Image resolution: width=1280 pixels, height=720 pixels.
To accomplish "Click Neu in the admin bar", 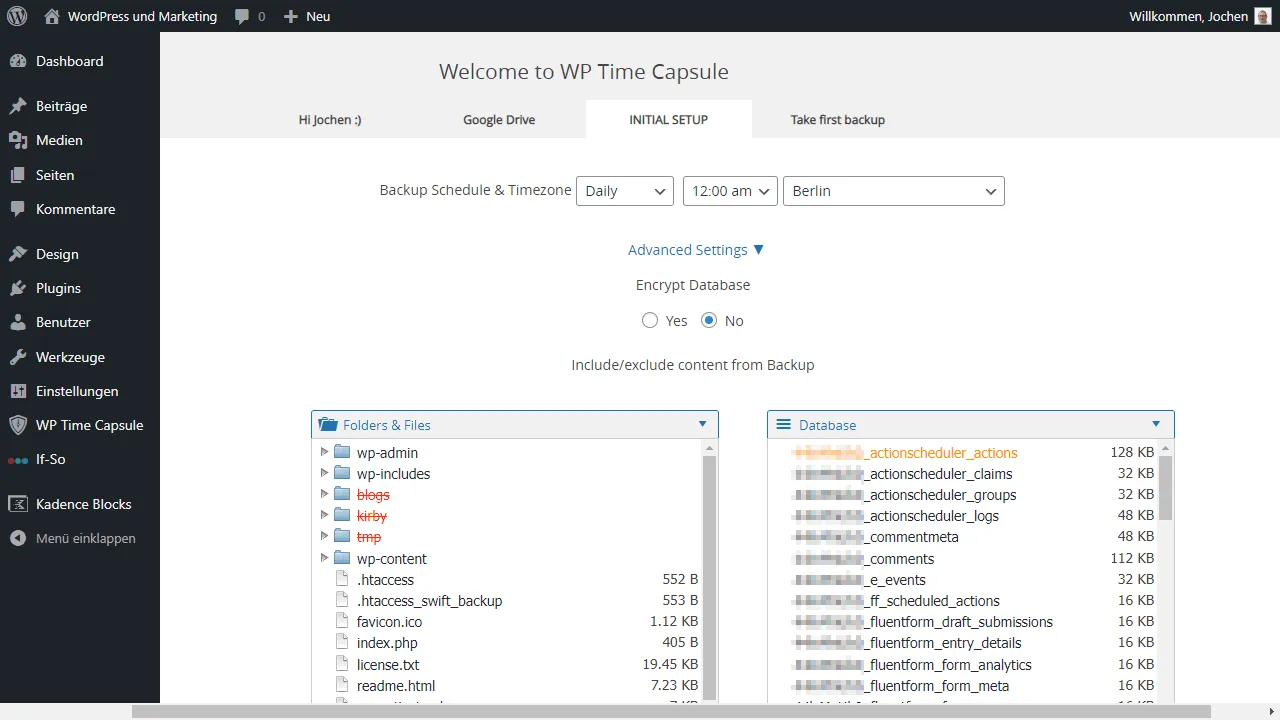I will pyautogui.click(x=318, y=16).
